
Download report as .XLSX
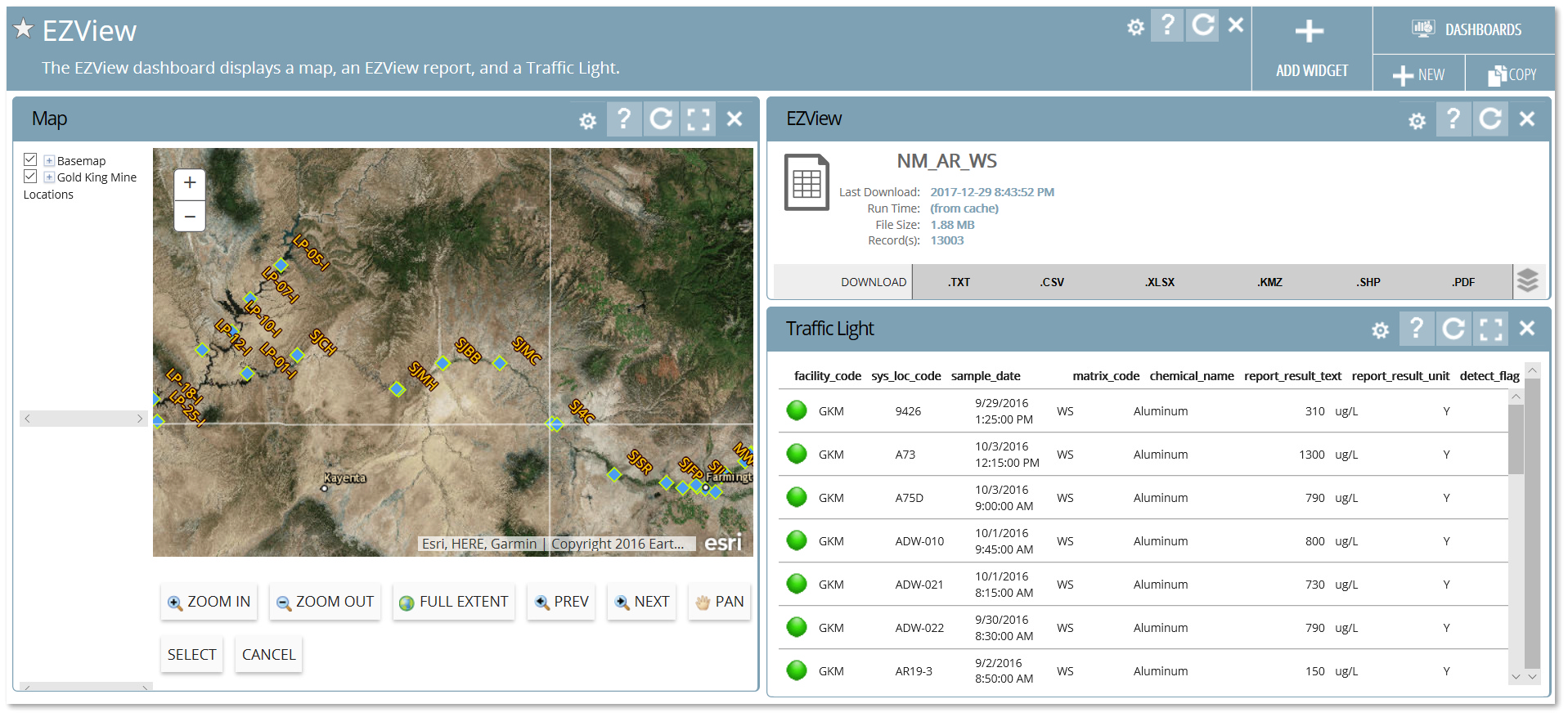click(1160, 282)
